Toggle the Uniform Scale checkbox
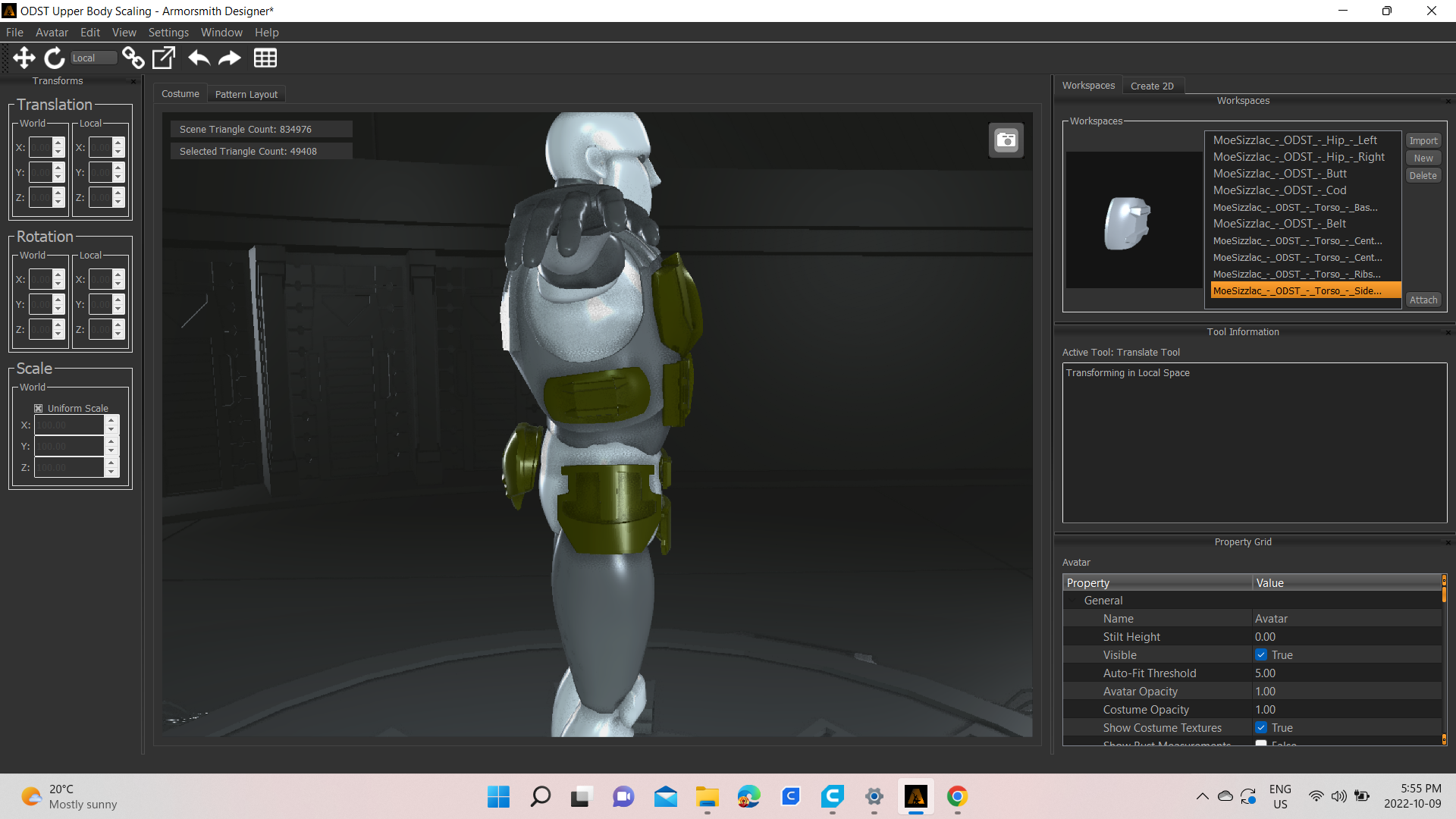The width and height of the screenshot is (1456, 819). click(39, 408)
